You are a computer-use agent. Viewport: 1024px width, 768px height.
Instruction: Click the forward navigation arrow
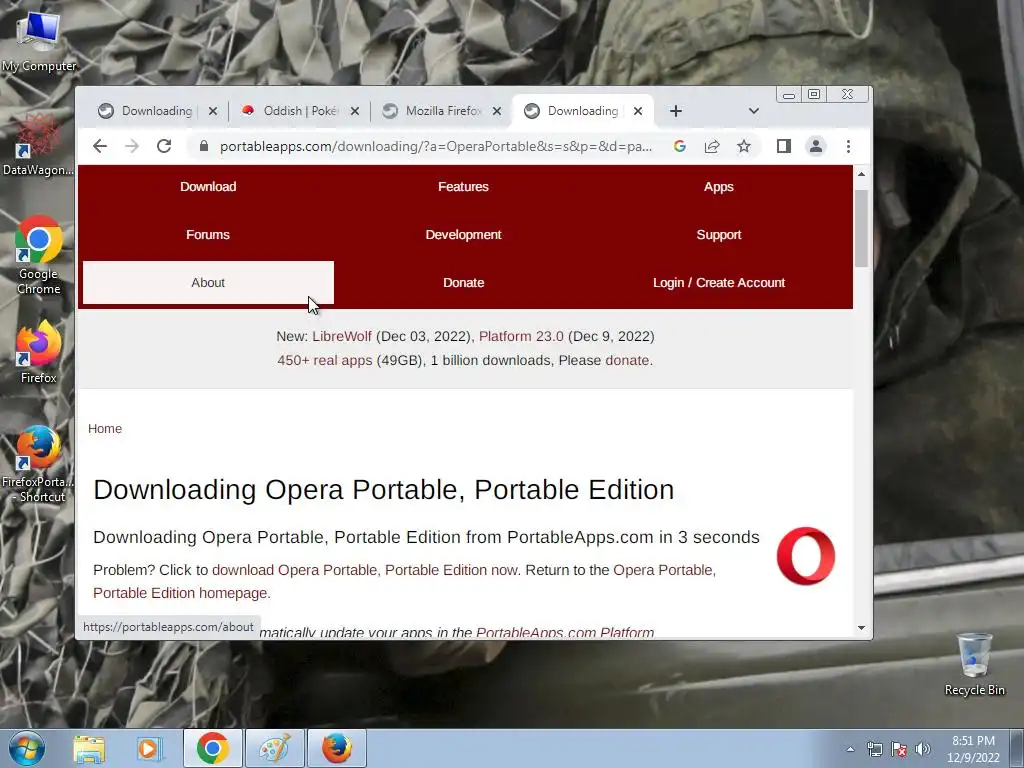[x=132, y=146]
